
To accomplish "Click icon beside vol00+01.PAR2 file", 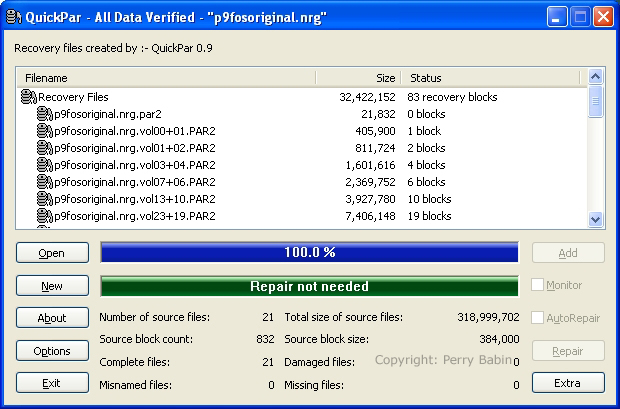I will (45, 131).
